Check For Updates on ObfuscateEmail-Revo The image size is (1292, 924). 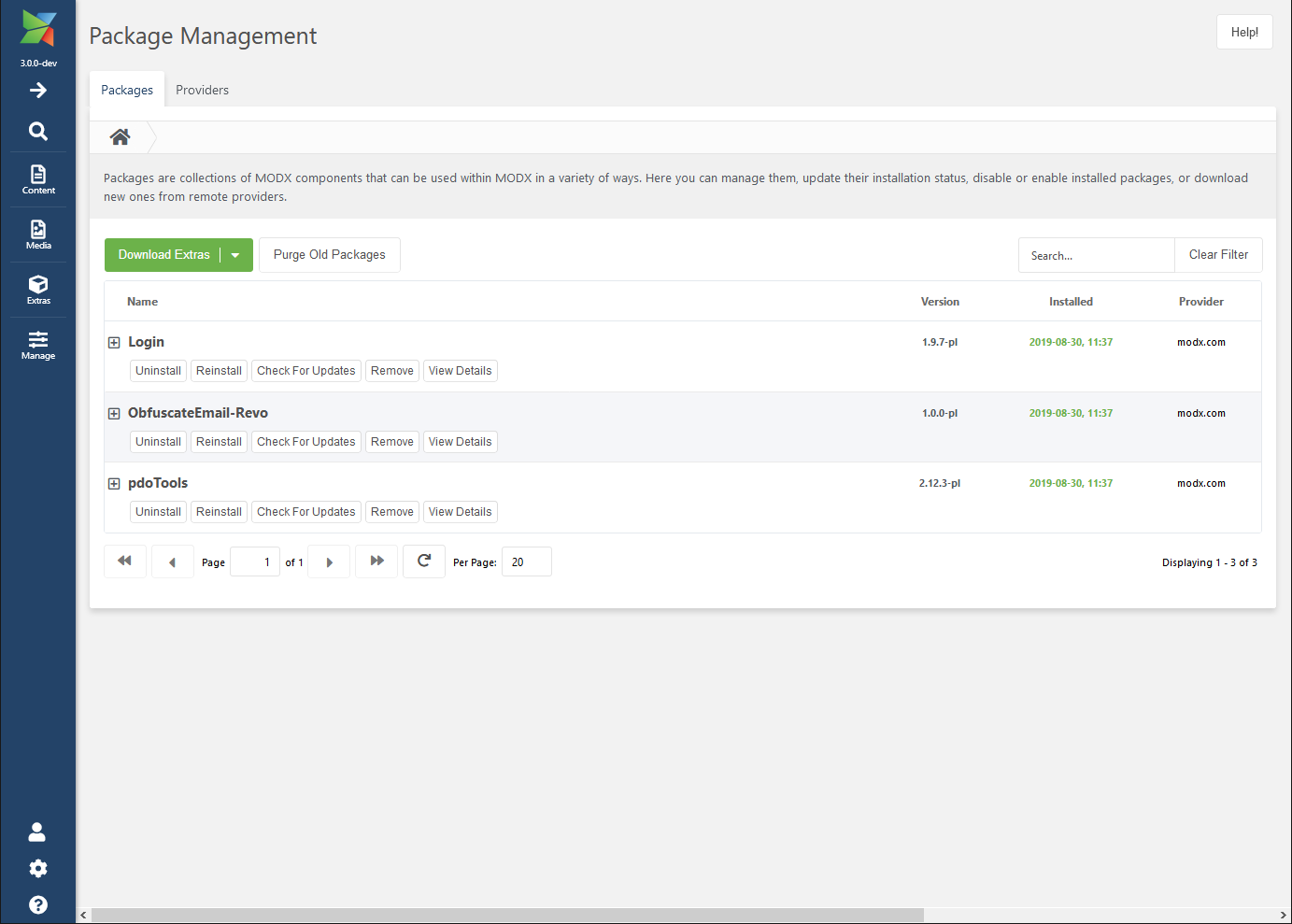pyautogui.click(x=306, y=442)
